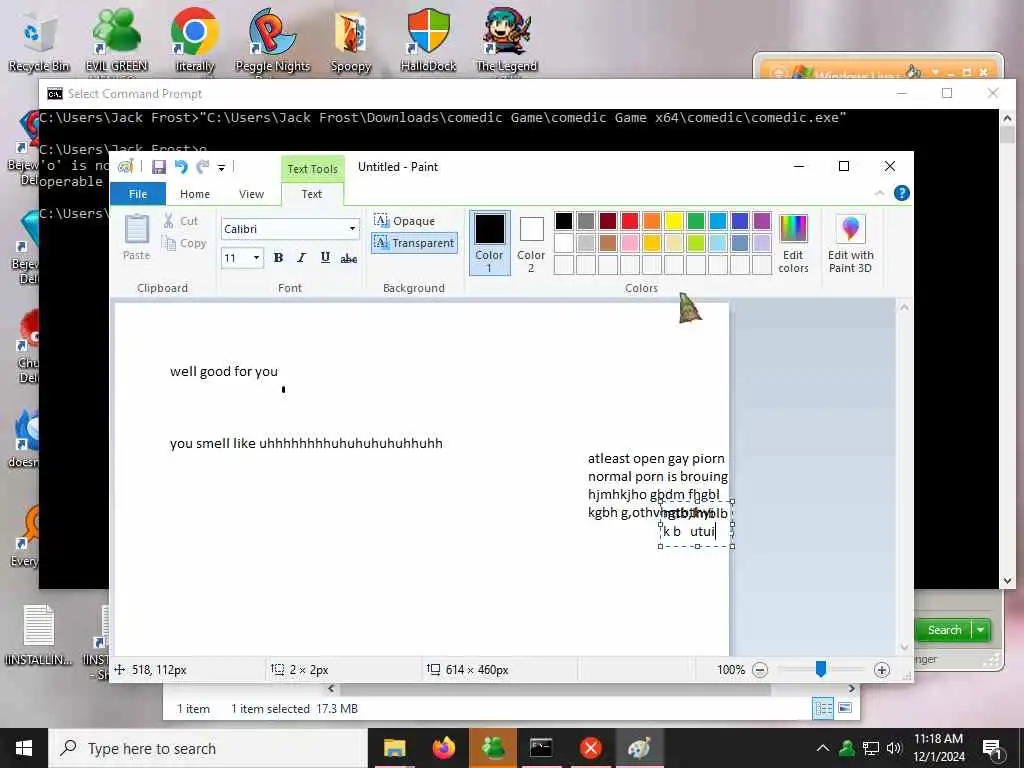Screen dimensions: 1024x768
Task: Open the Edit colors dialog
Action: 793,243
